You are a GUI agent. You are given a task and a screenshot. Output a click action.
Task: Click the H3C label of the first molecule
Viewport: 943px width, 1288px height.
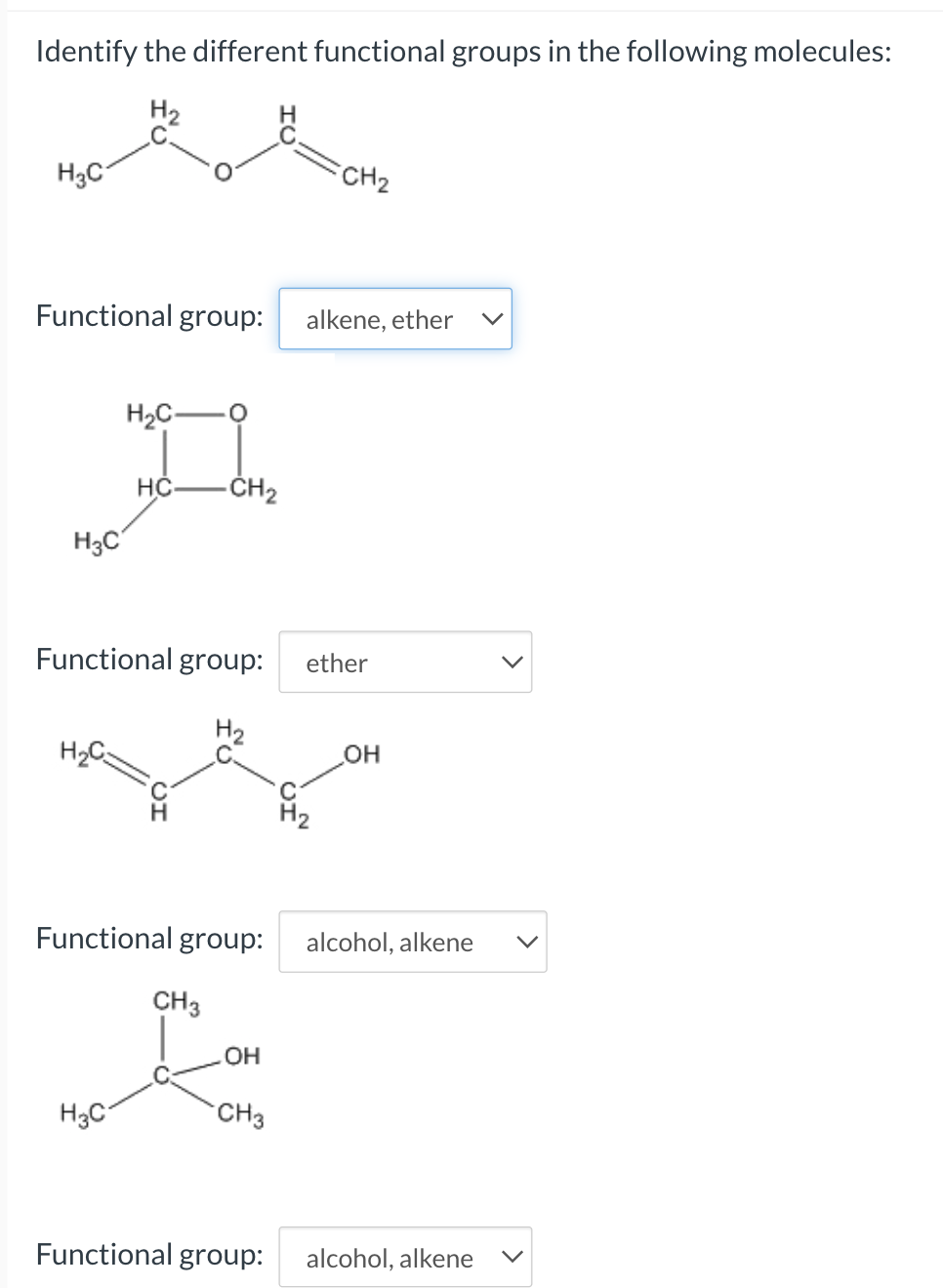click(79, 173)
